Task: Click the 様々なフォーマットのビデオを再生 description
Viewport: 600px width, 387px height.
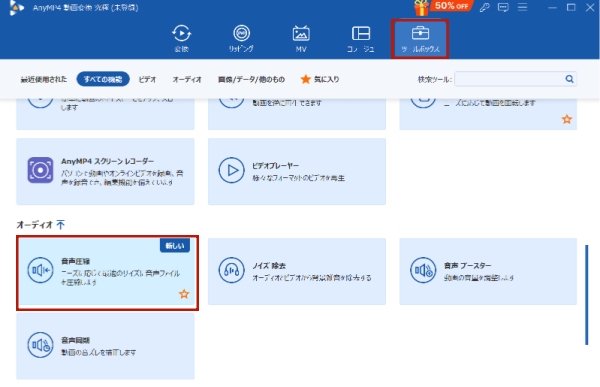Action: coord(298,178)
